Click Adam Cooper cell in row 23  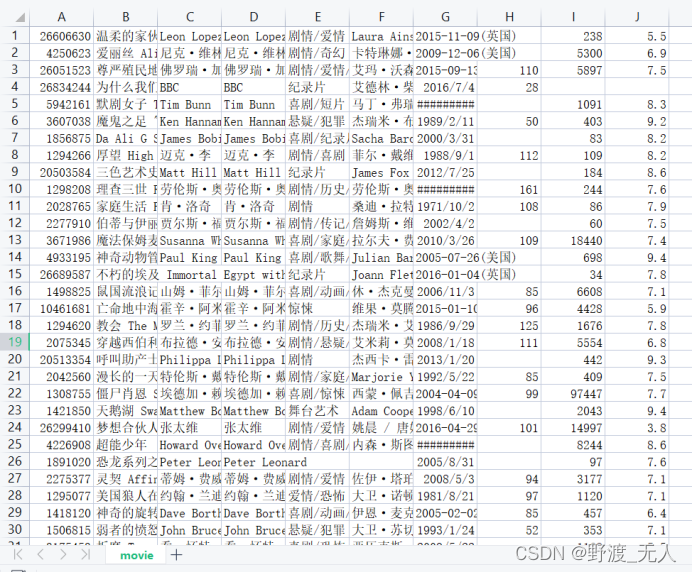[x=381, y=411]
